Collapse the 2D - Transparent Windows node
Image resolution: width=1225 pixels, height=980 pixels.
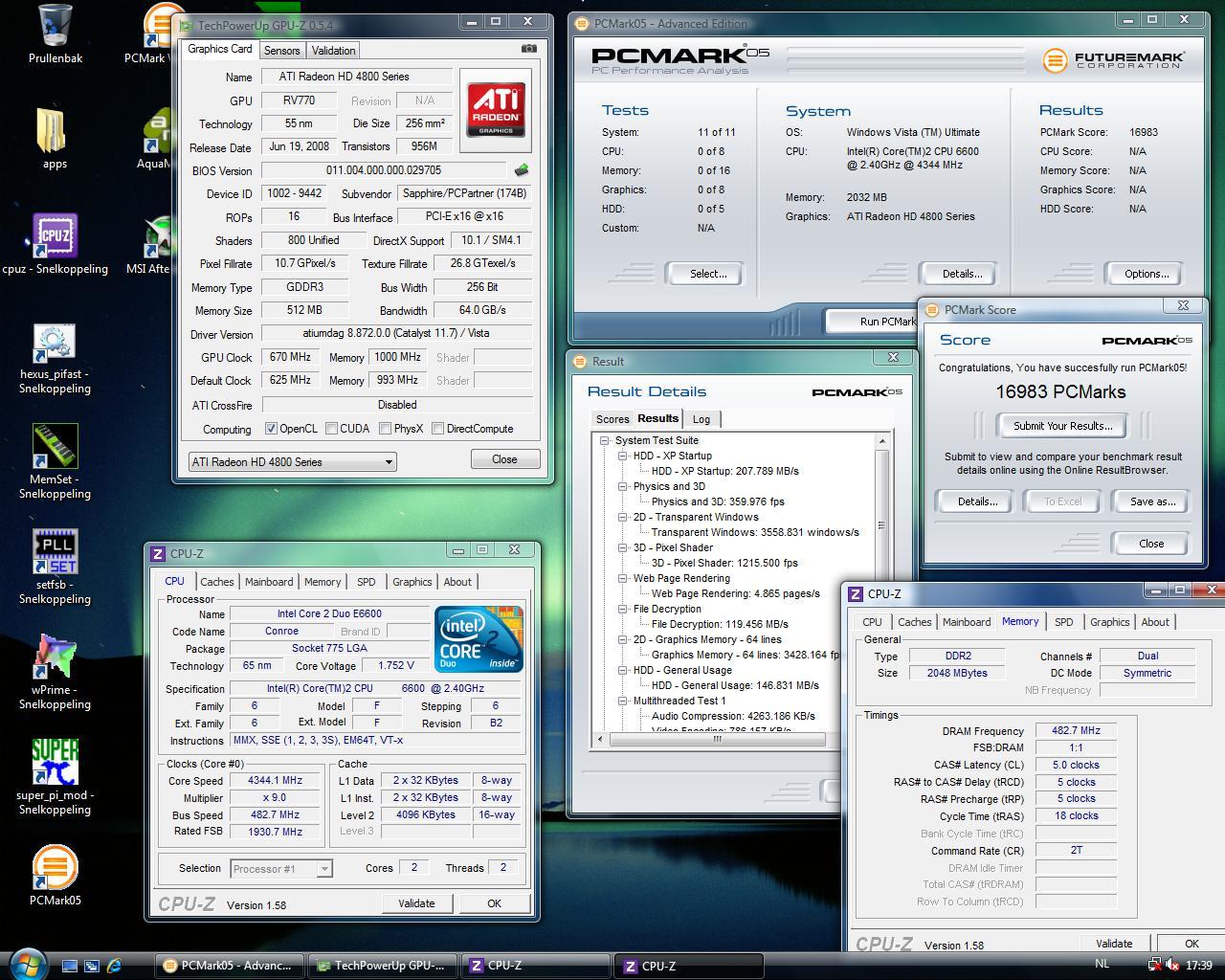point(622,518)
